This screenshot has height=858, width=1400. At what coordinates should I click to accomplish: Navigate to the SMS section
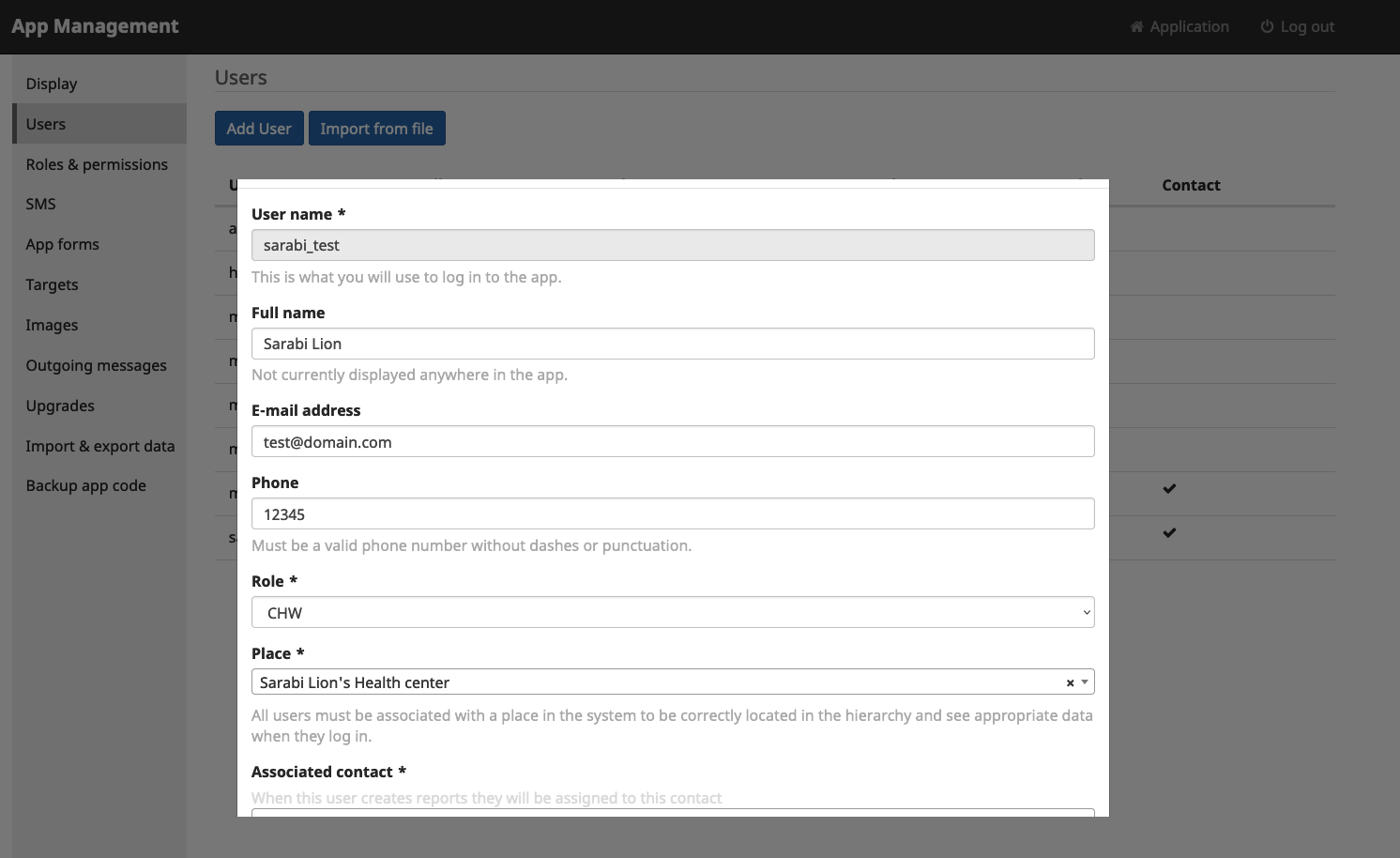[x=41, y=204]
